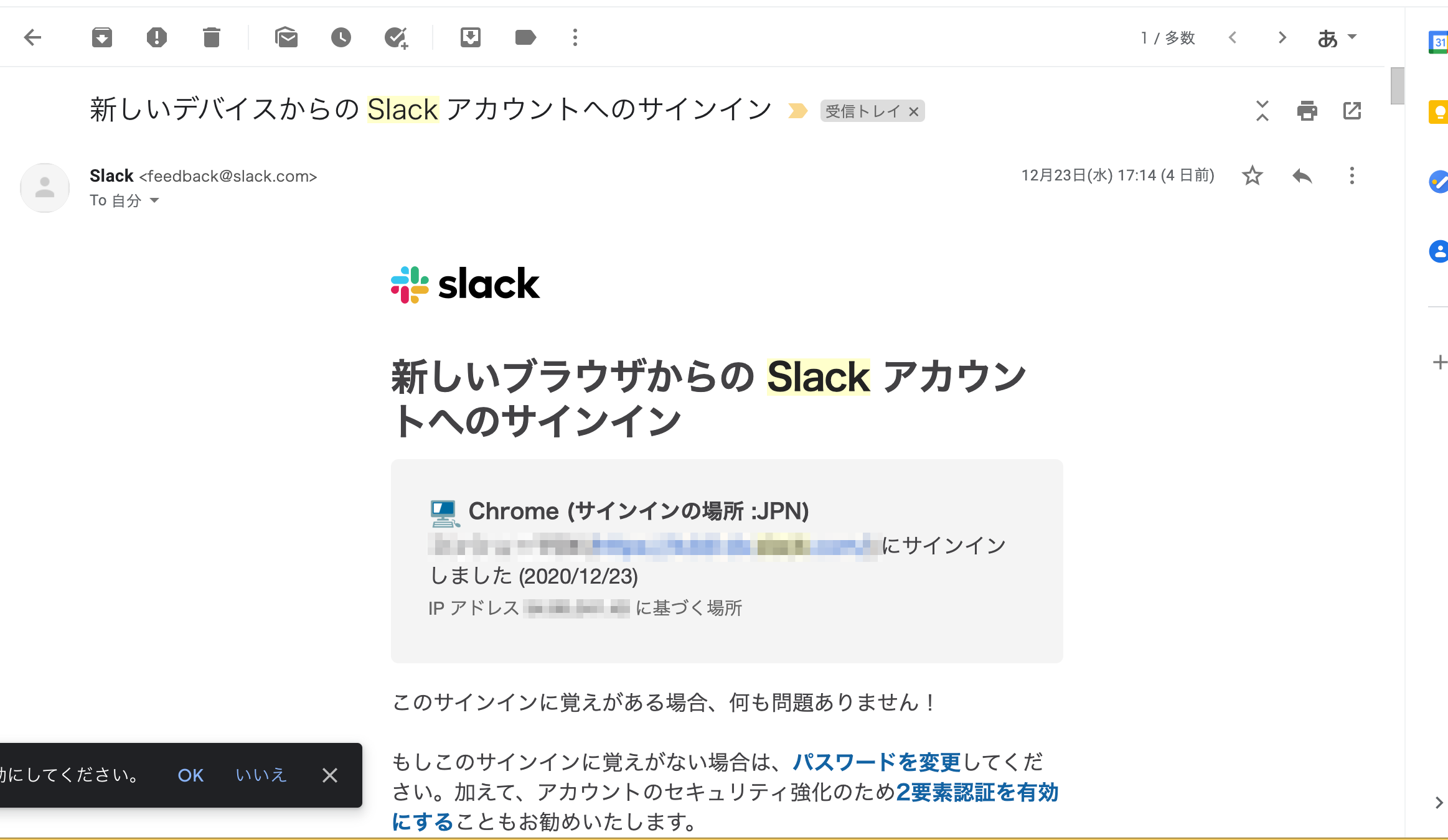Image resolution: width=1448 pixels, height=840 pixels.
Task: Print the Slack sign-in email
Action: tap(1307, 111)
